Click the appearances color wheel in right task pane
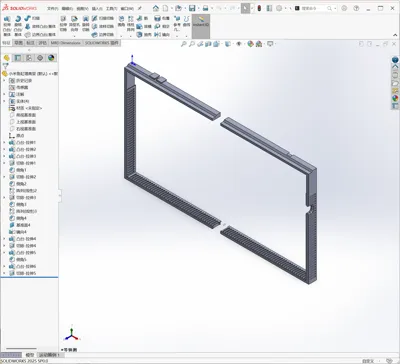This screenshot has width=400, height=364. [x=395, y=98]
